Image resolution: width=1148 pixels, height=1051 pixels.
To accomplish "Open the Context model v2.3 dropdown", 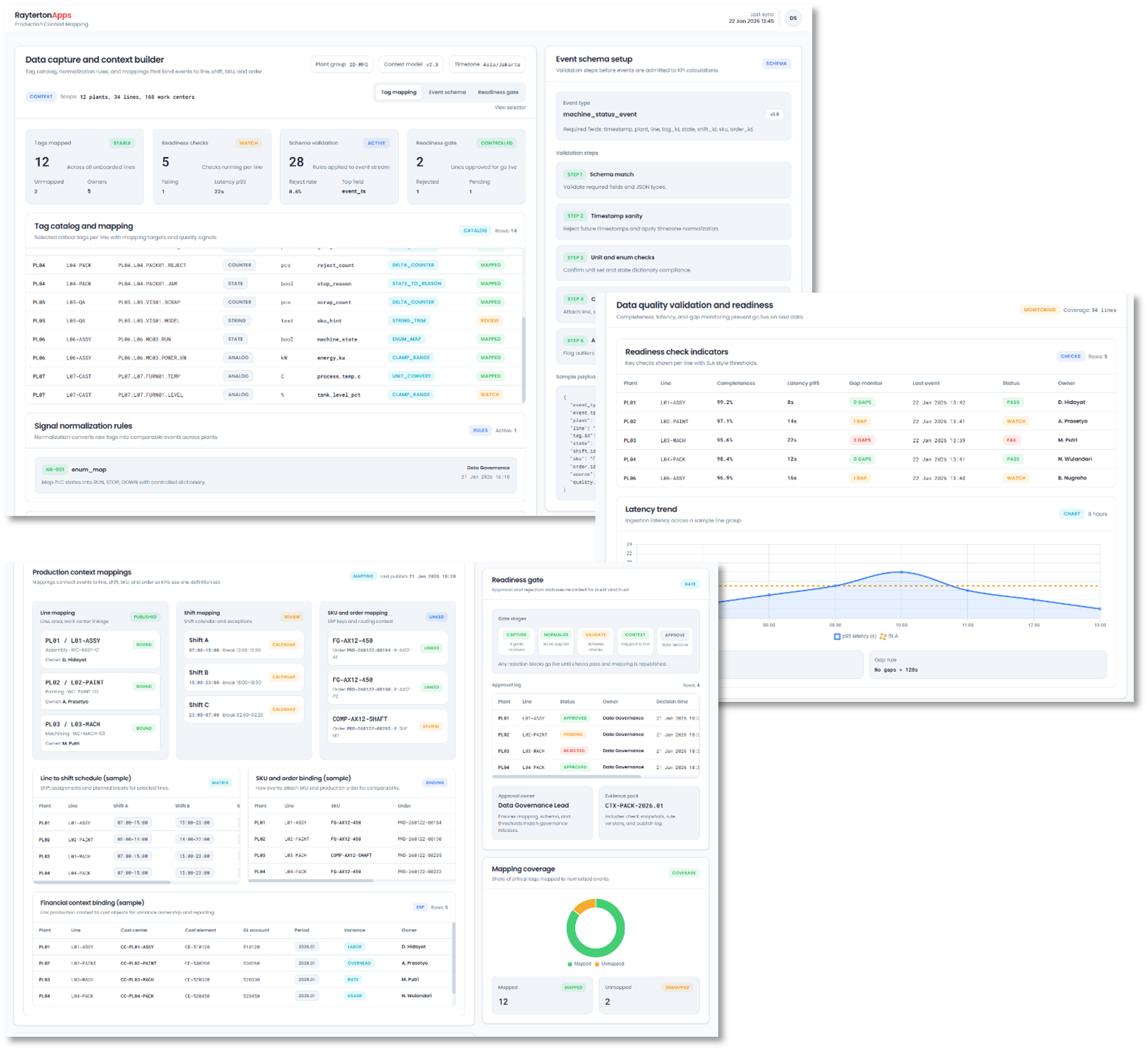I will [411, 64].
